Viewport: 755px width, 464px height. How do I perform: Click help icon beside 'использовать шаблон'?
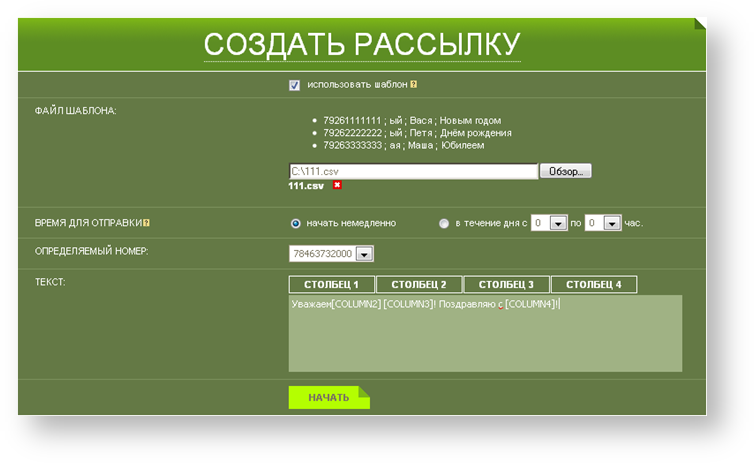click(414, 85)
